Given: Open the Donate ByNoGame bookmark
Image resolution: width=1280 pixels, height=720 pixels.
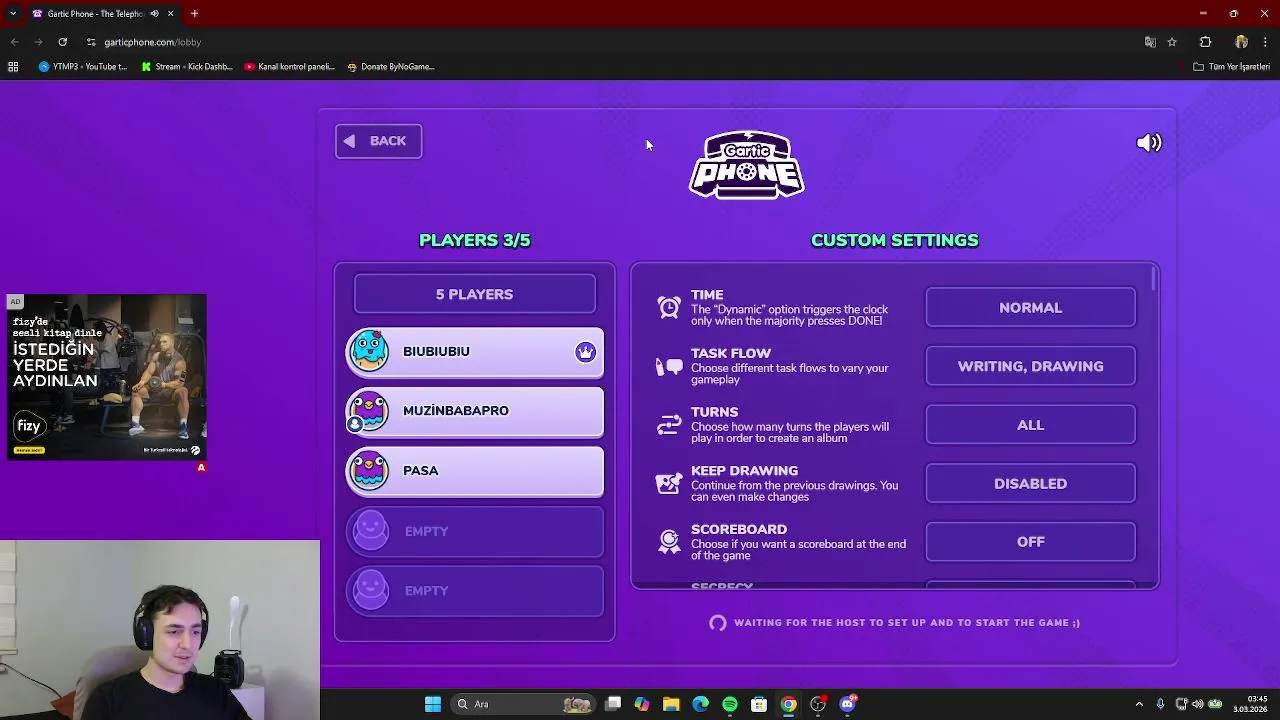Looking at the screenshot, I should (x=391, y=67).
